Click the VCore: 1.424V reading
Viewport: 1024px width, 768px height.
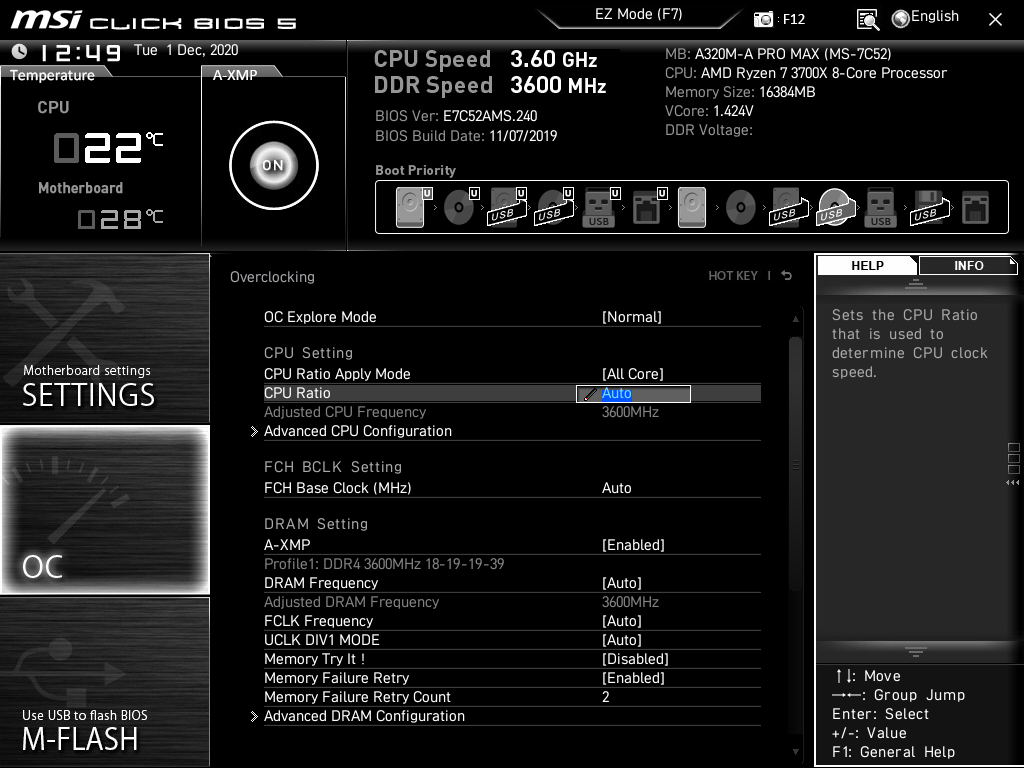tap(709, 110)
